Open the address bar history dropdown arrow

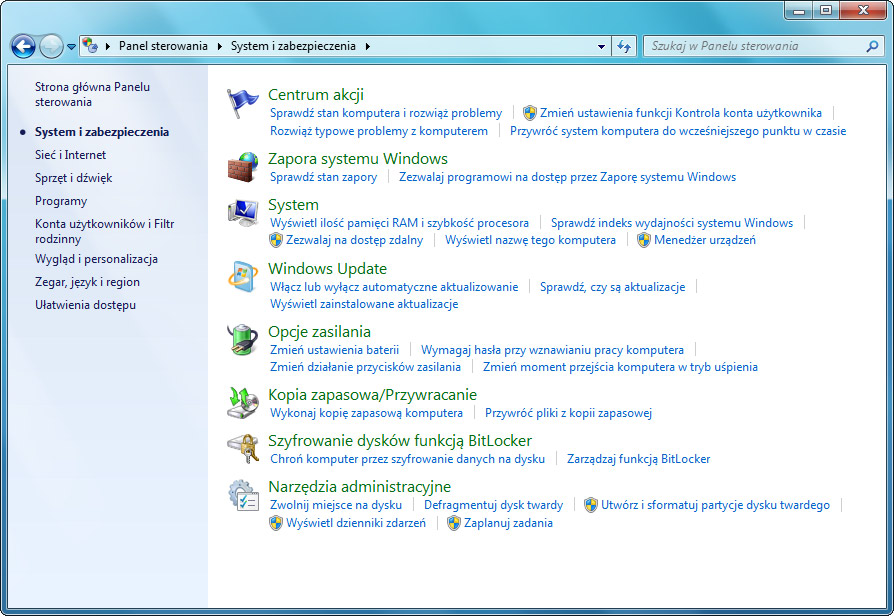tap(601, 47)
